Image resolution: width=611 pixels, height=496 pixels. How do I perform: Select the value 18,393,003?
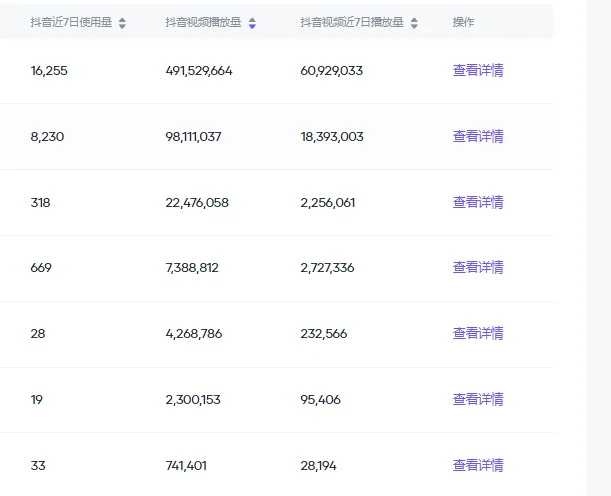(332, 137)
